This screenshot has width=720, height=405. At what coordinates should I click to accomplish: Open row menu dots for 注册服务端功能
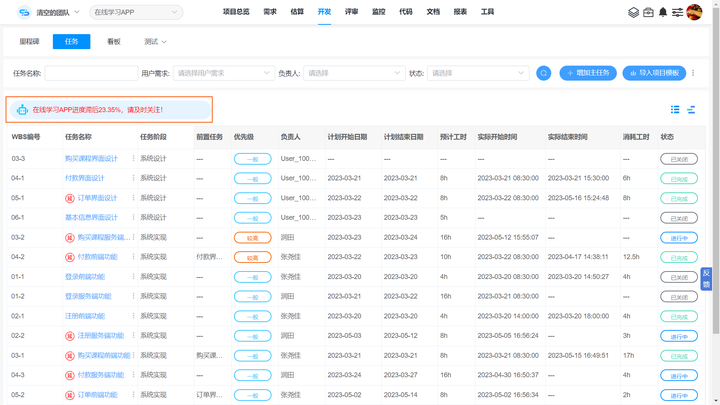[133, 336]
